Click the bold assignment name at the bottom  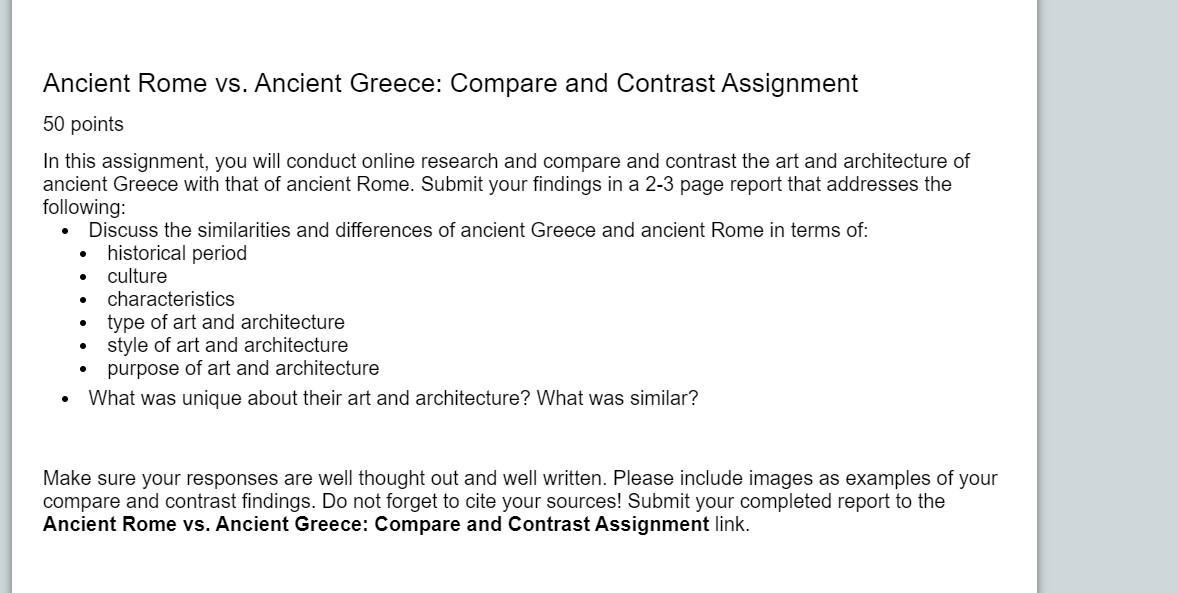click(x=376, y=524)
